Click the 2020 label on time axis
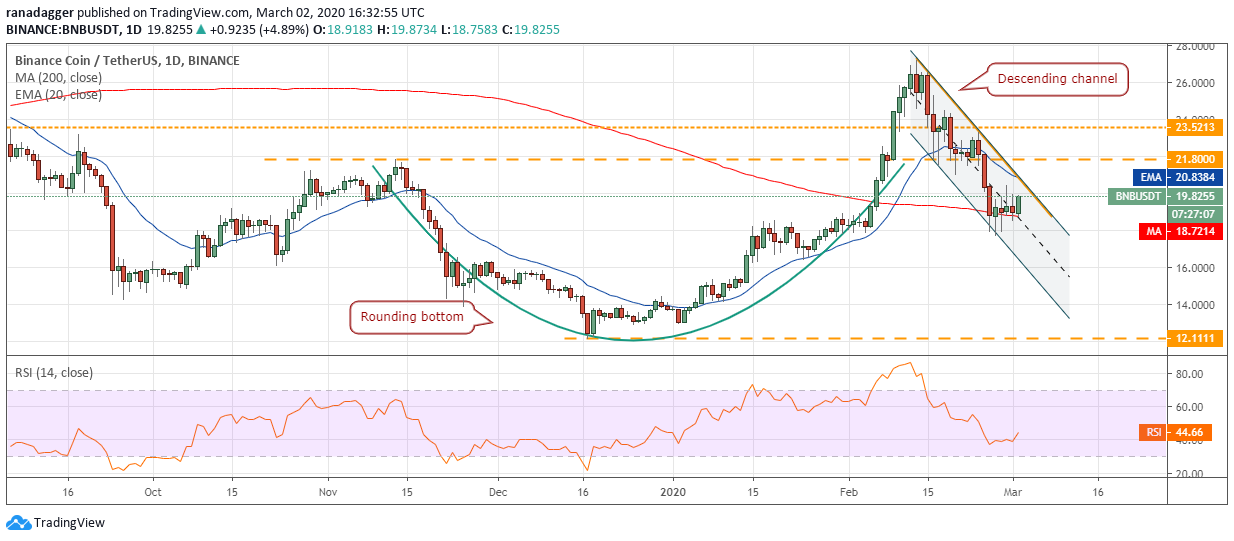Image resolution: width=1234 pixels, height=541 pixels. [x=674, y=493]
